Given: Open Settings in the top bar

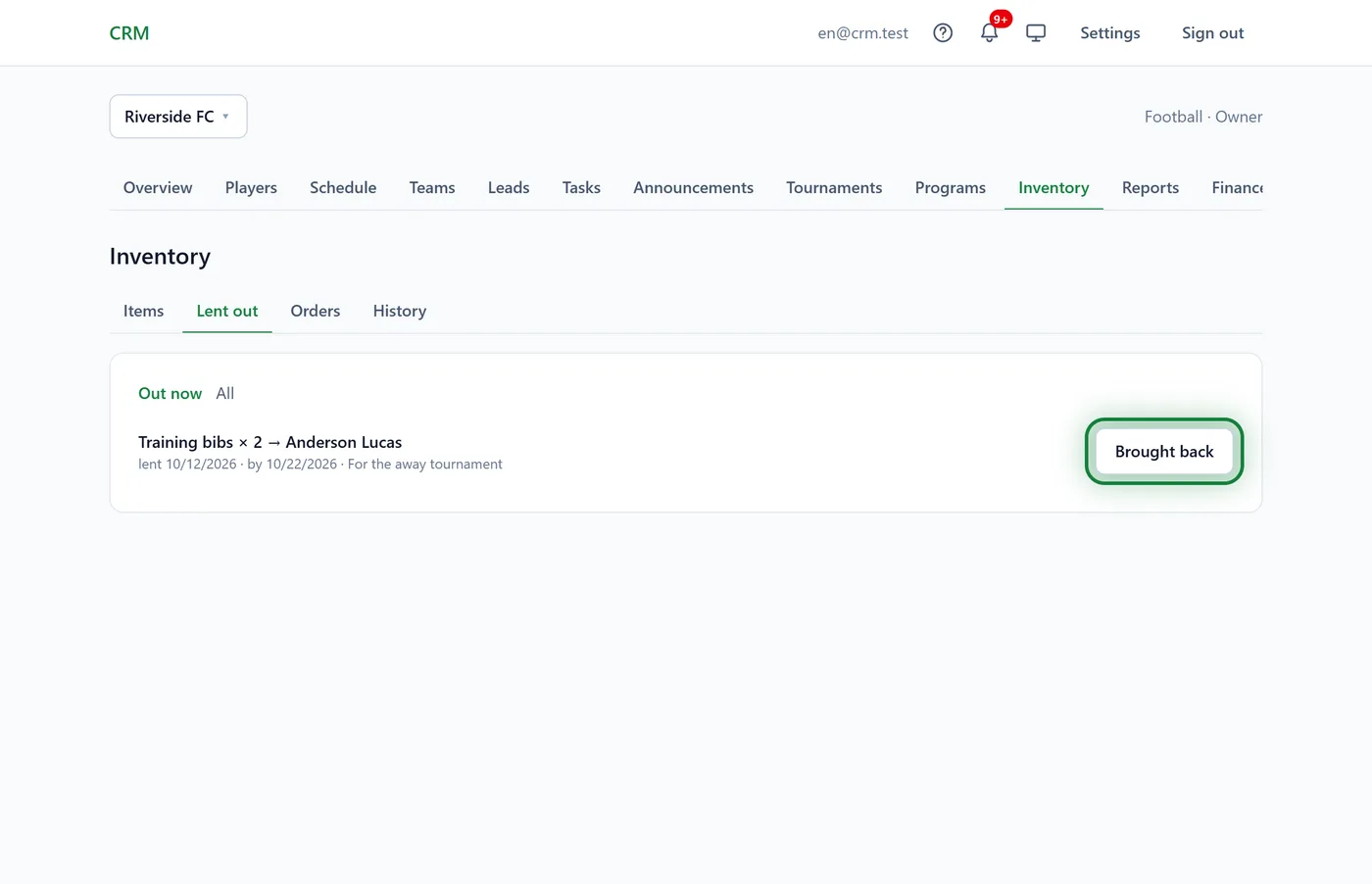Looking at the screenshot, I should (1110, 33).
